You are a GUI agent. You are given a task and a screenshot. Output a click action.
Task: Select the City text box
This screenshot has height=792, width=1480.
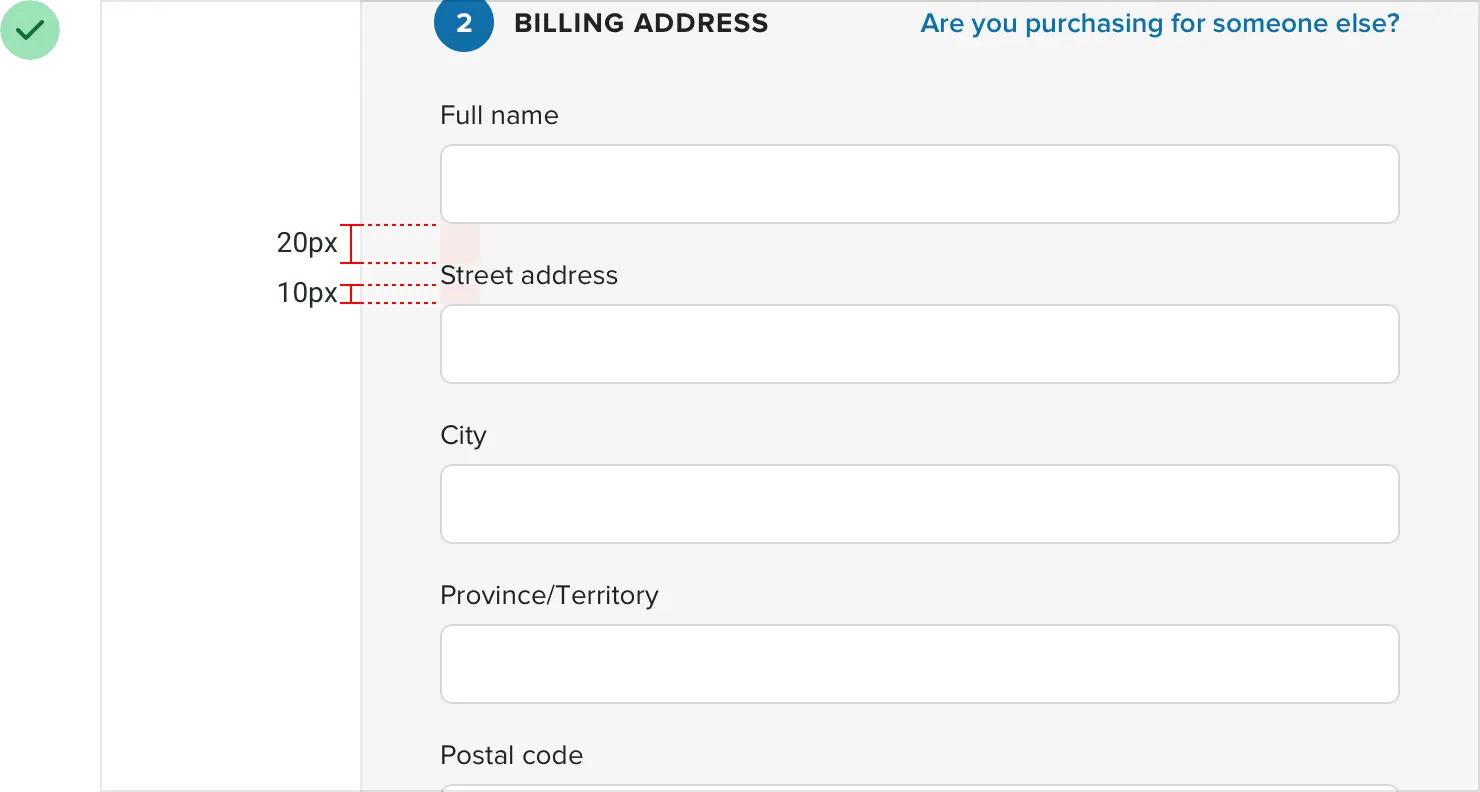(919, 504)
